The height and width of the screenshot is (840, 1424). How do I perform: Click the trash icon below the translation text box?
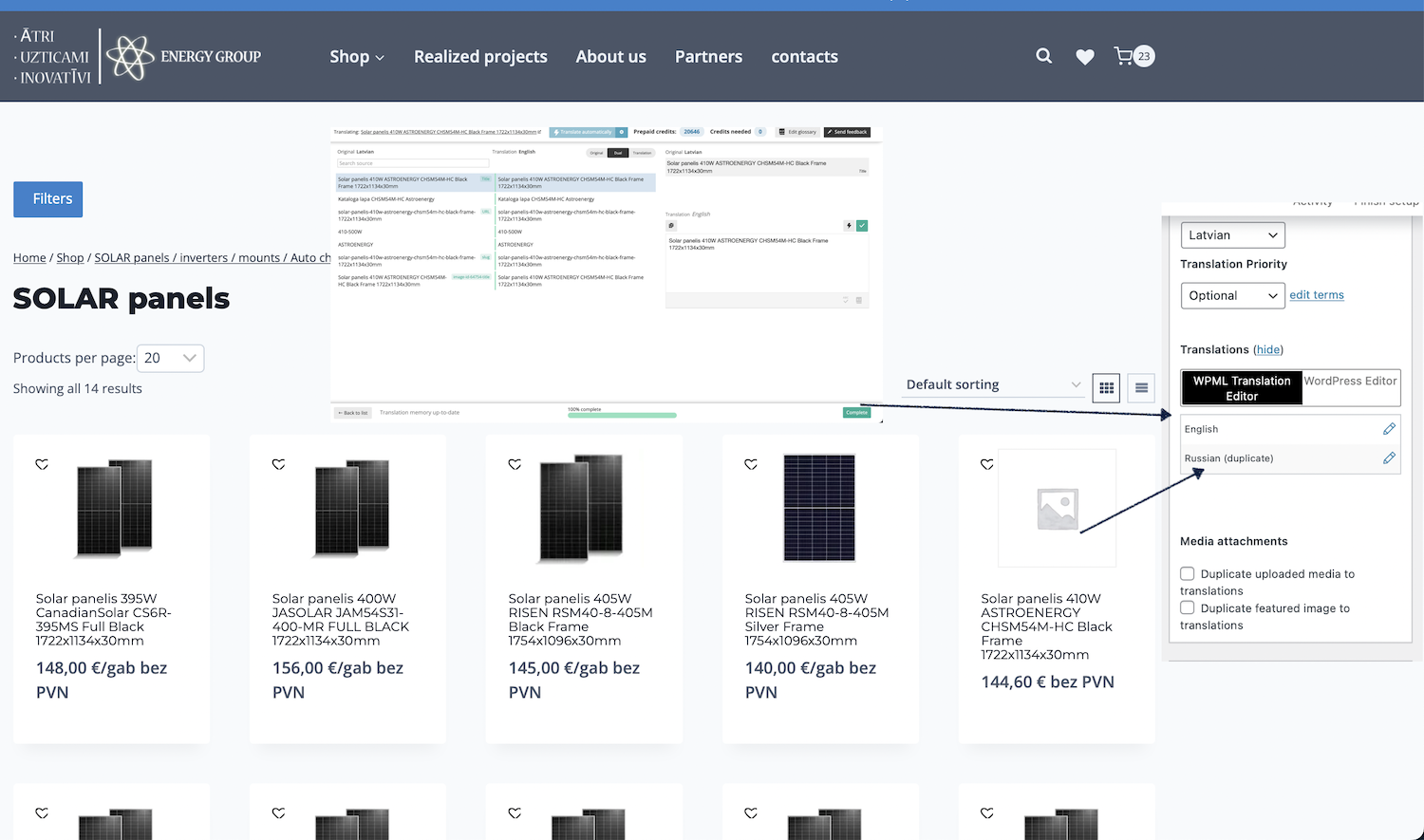pyautogui.click(x=859, y=300)
